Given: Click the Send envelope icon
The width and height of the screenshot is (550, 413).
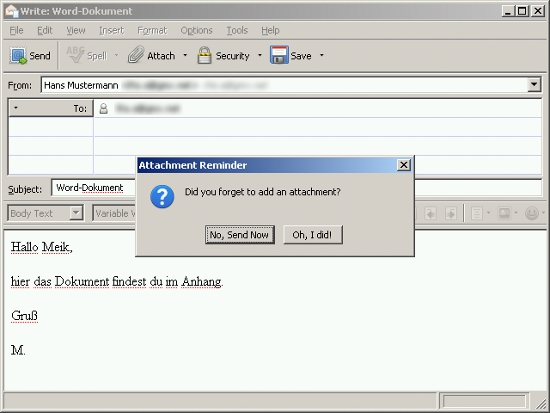Looking at the screenshot, I should click(x=18, y=55).
